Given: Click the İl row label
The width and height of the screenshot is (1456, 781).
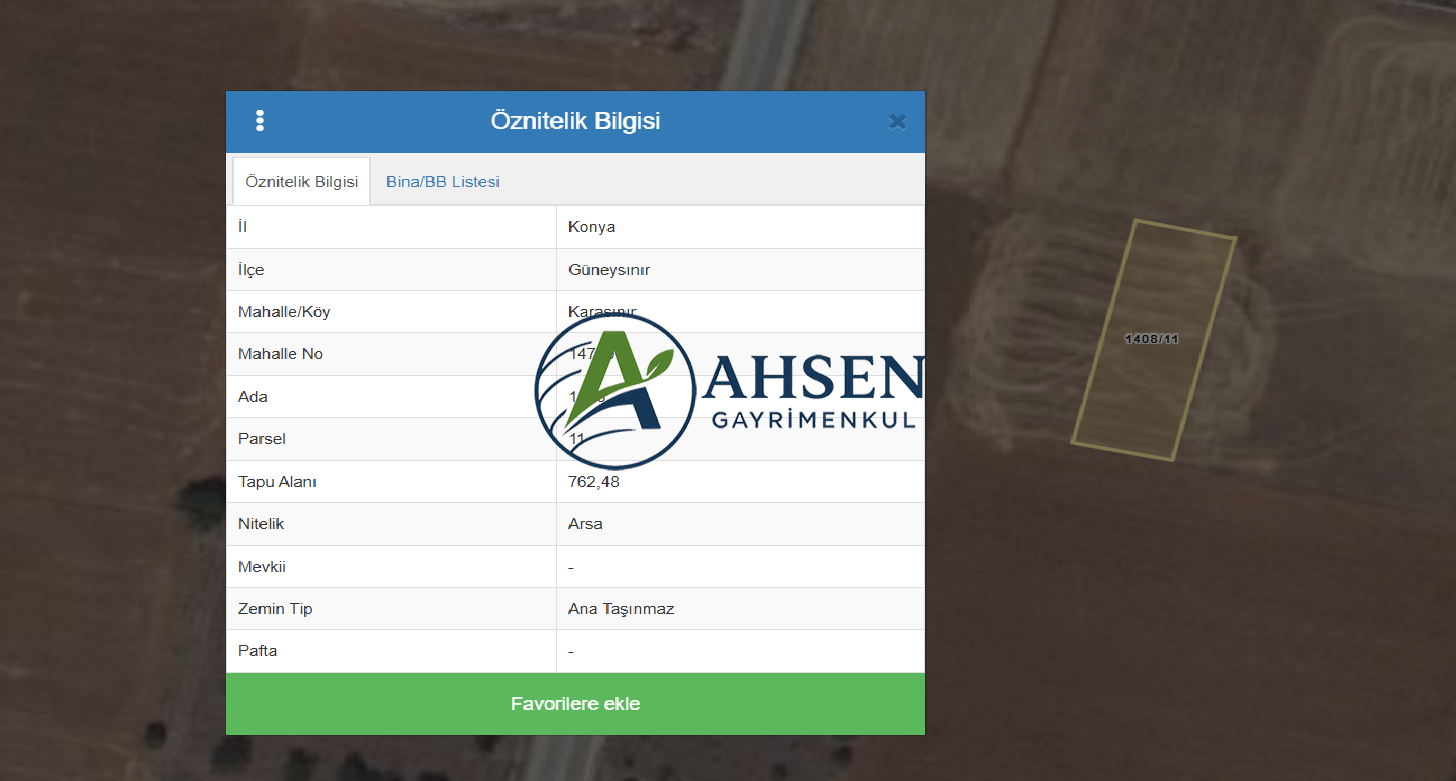Looking at the screenshot, I should [243, 227].
